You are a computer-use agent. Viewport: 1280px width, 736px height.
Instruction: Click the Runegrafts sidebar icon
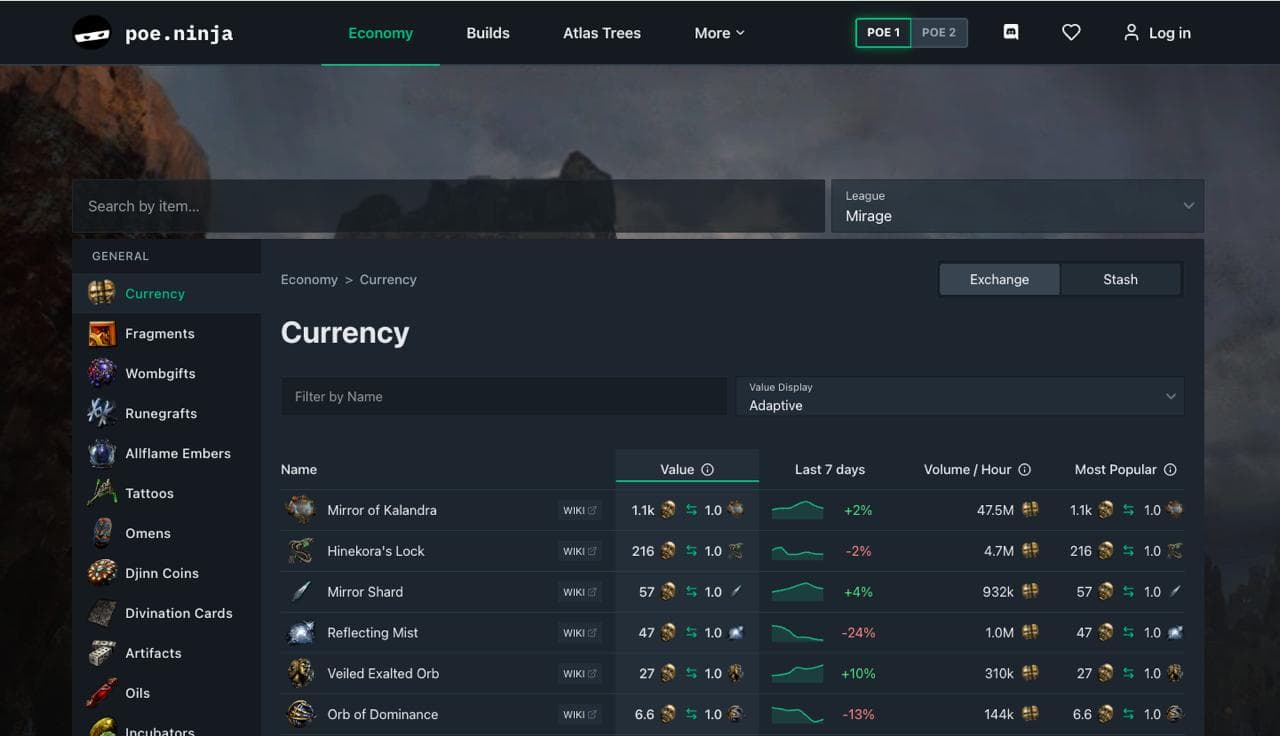pyautogui.click(x=102, y=413)
